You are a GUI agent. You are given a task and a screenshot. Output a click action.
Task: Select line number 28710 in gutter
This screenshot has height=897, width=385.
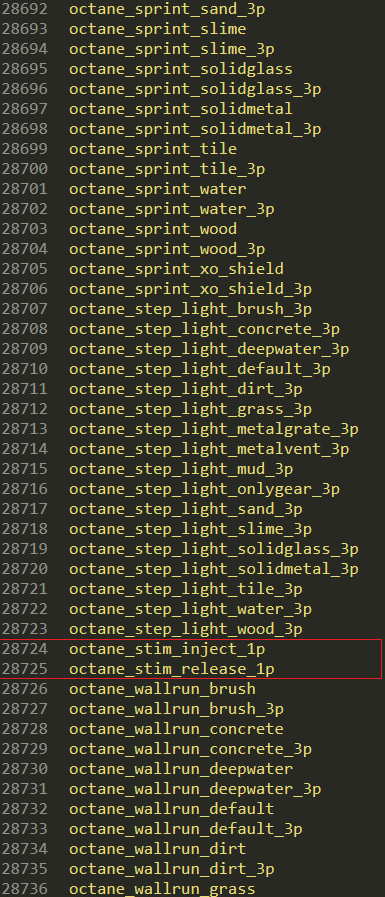[x=25, y=369]
